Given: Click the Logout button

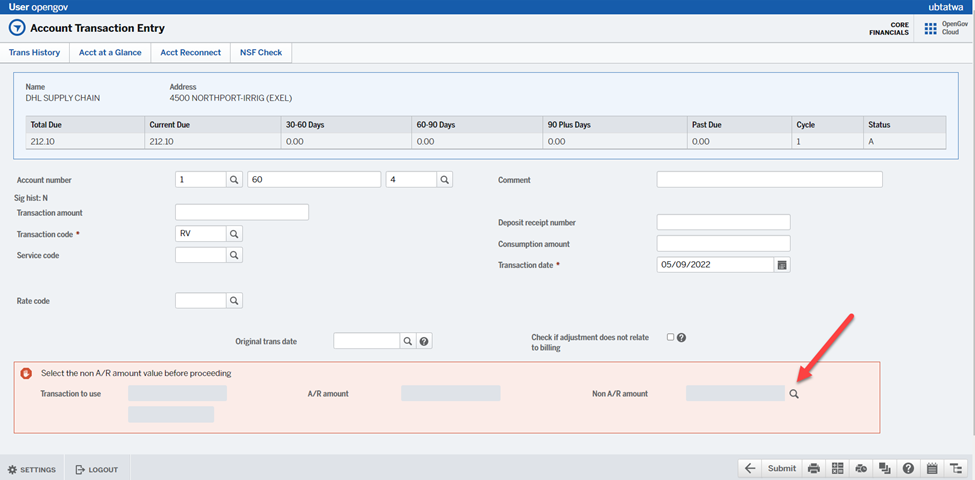Looking at the screenshot, I should tap(96, 469).
